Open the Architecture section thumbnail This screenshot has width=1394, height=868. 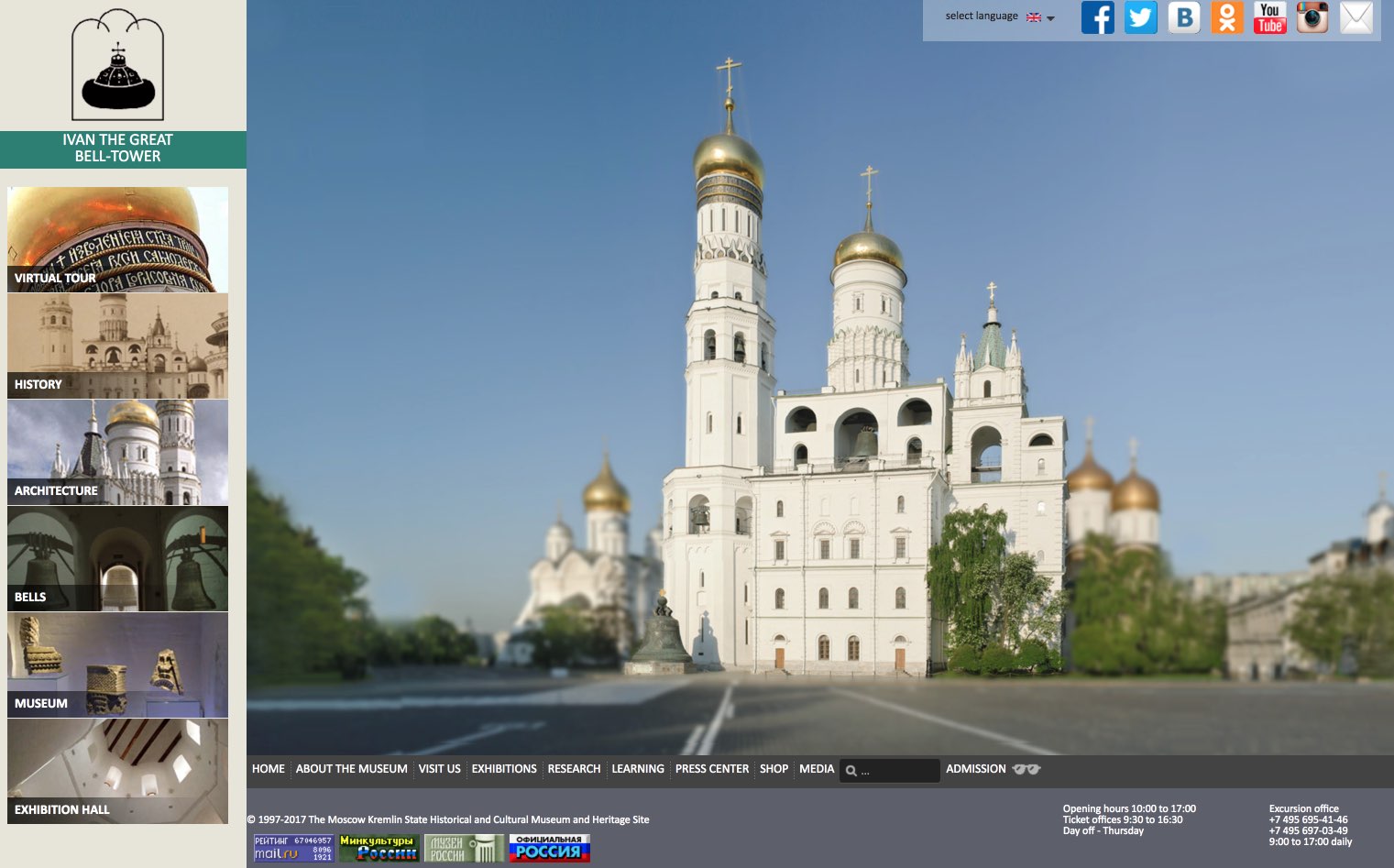coord(117,453)
